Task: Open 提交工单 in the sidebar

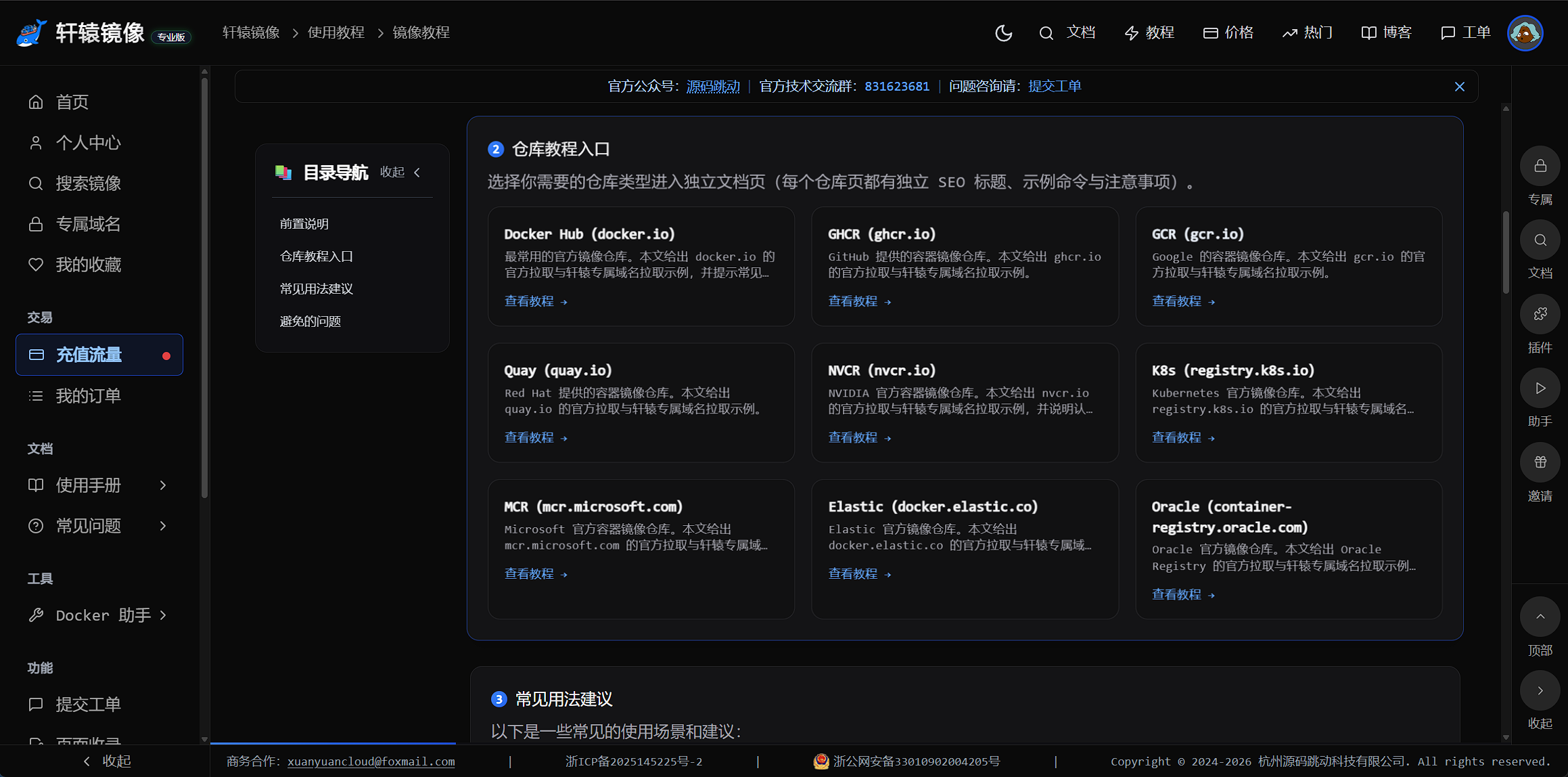Action: [100, 705]
